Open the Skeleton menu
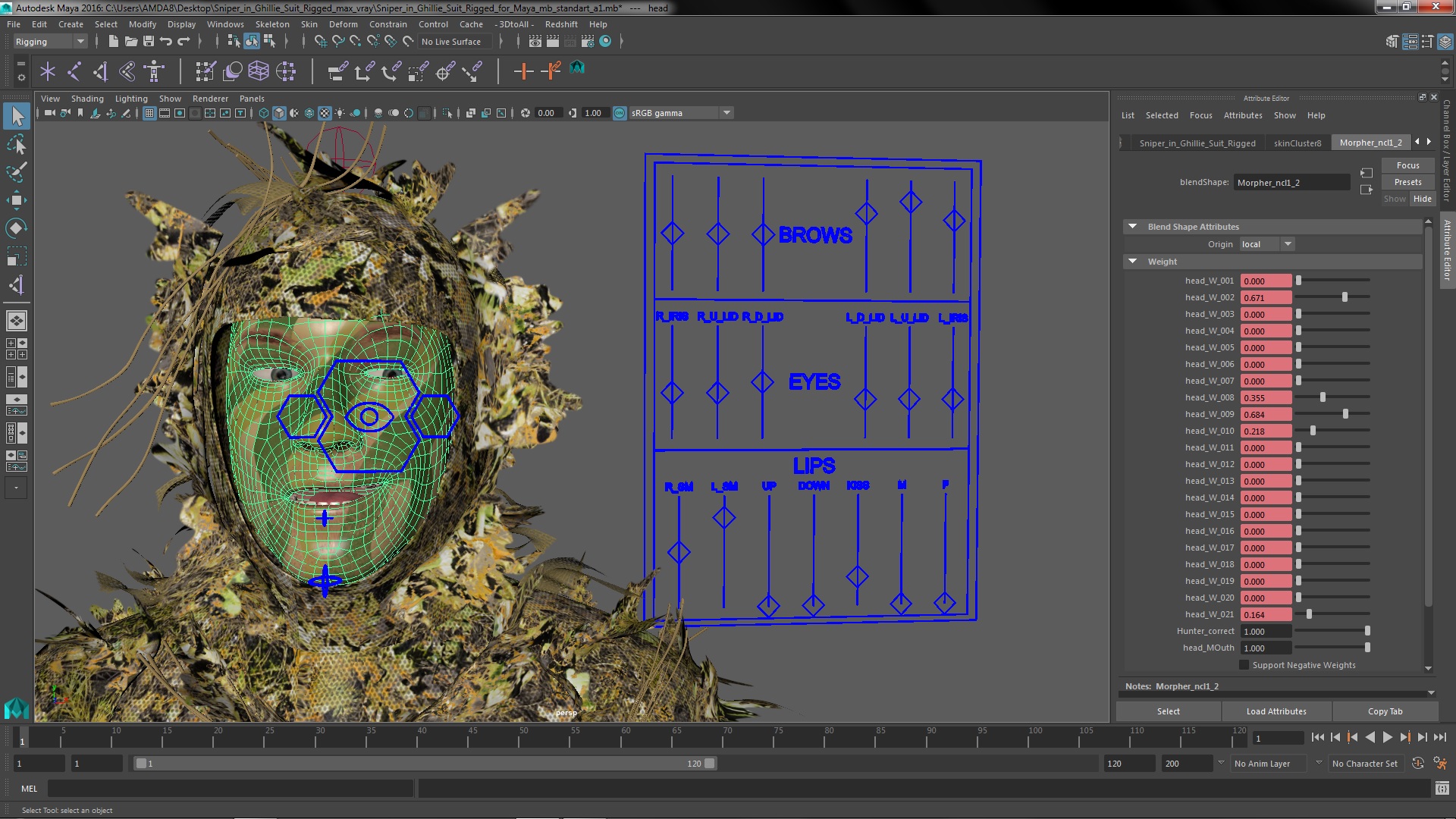Image resolution: width=1456 pixels, height=819 pixels. [x=272, y=24]
